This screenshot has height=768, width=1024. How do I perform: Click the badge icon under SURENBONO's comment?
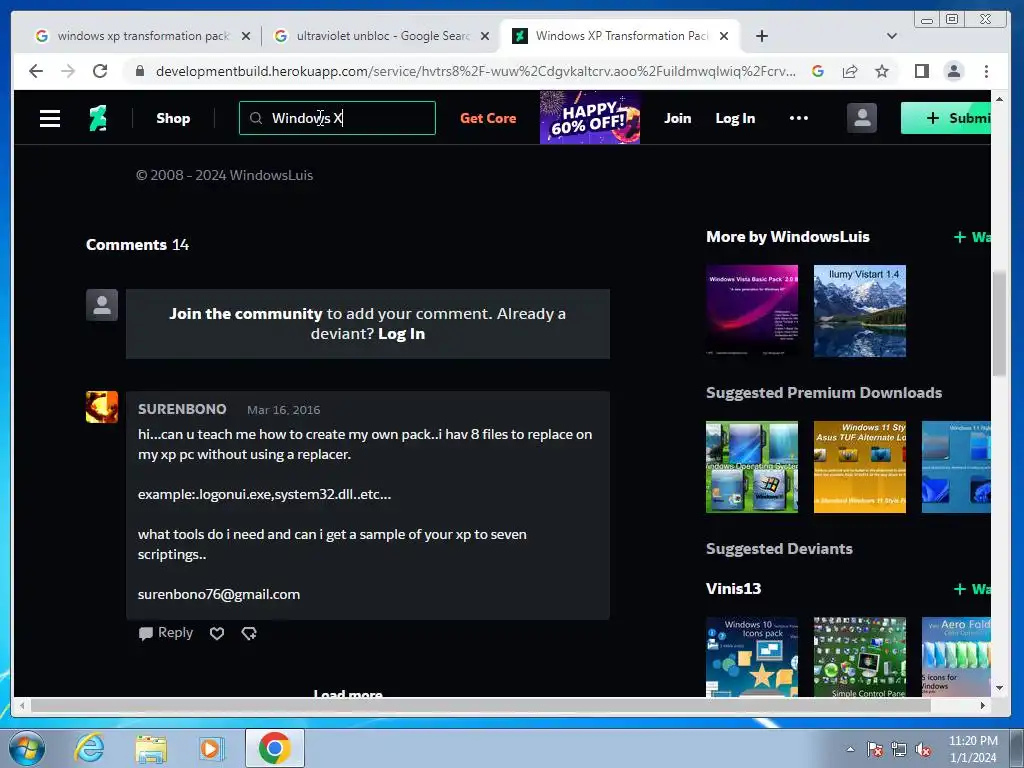(x=249, y=633)
